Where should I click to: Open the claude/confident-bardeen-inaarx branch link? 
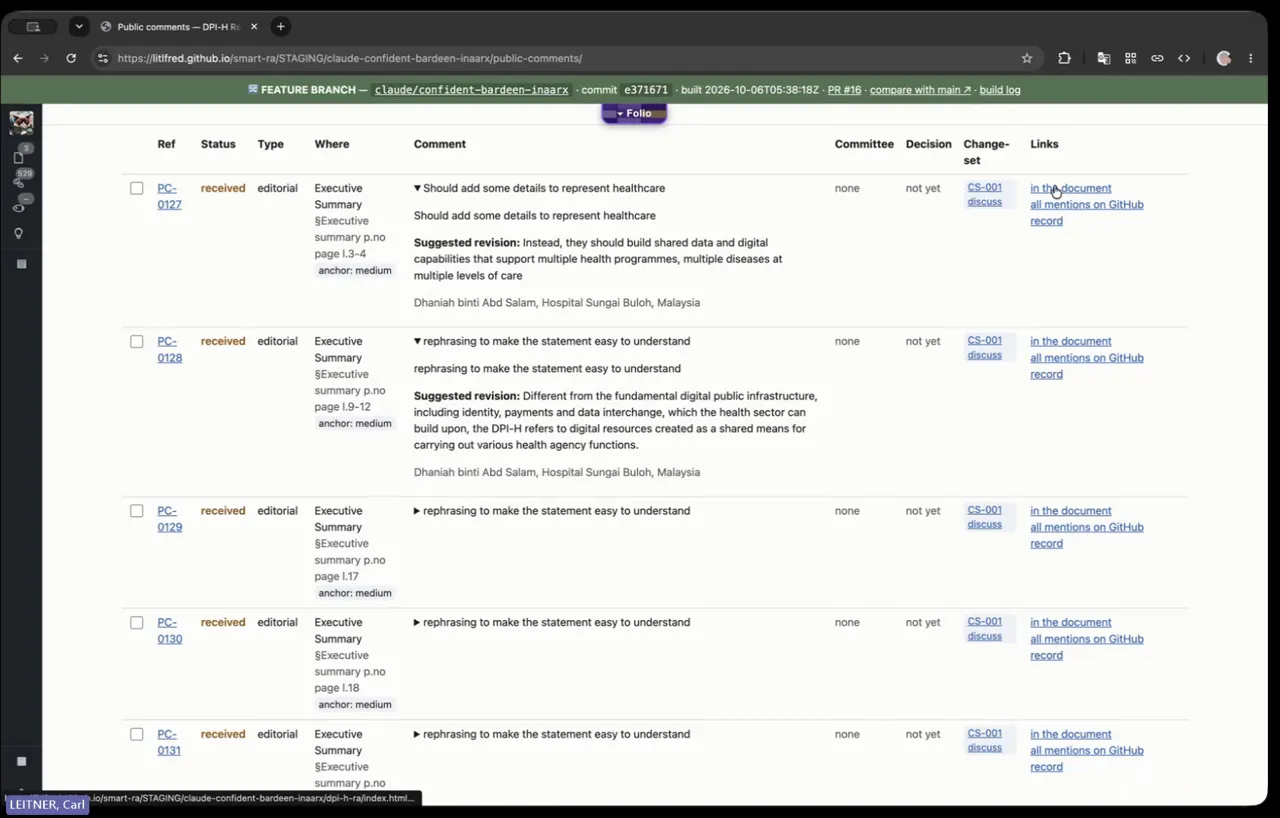point(471,90)
